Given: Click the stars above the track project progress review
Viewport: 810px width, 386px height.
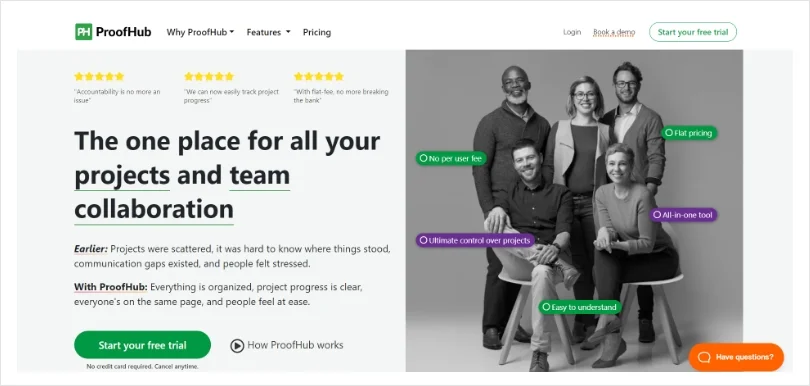Looking at the screenshot, I should (x=209, y=76).
